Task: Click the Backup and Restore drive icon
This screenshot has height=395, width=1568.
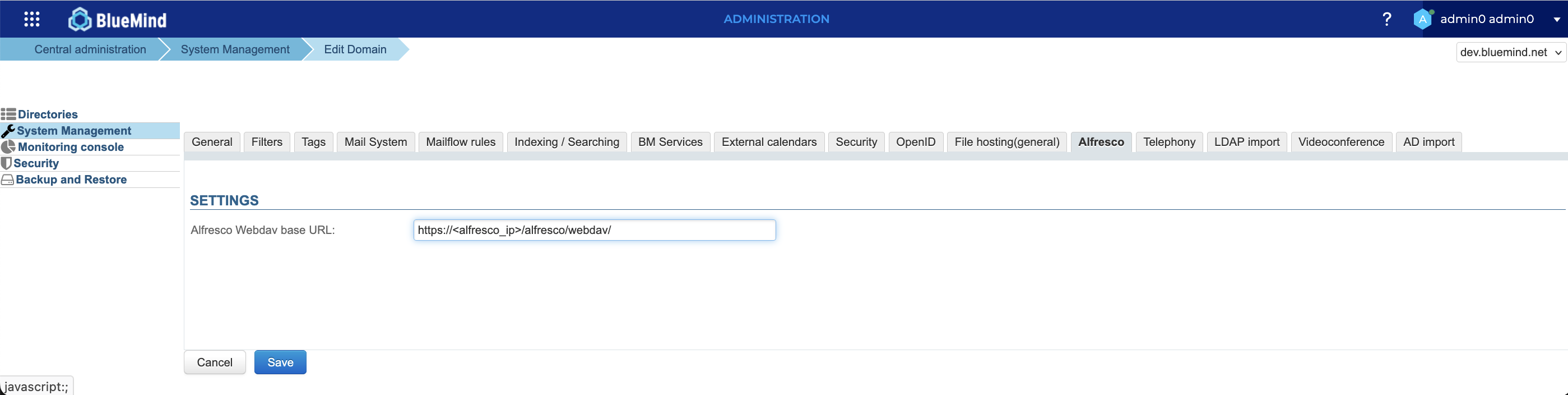Action: click(7, 180)
